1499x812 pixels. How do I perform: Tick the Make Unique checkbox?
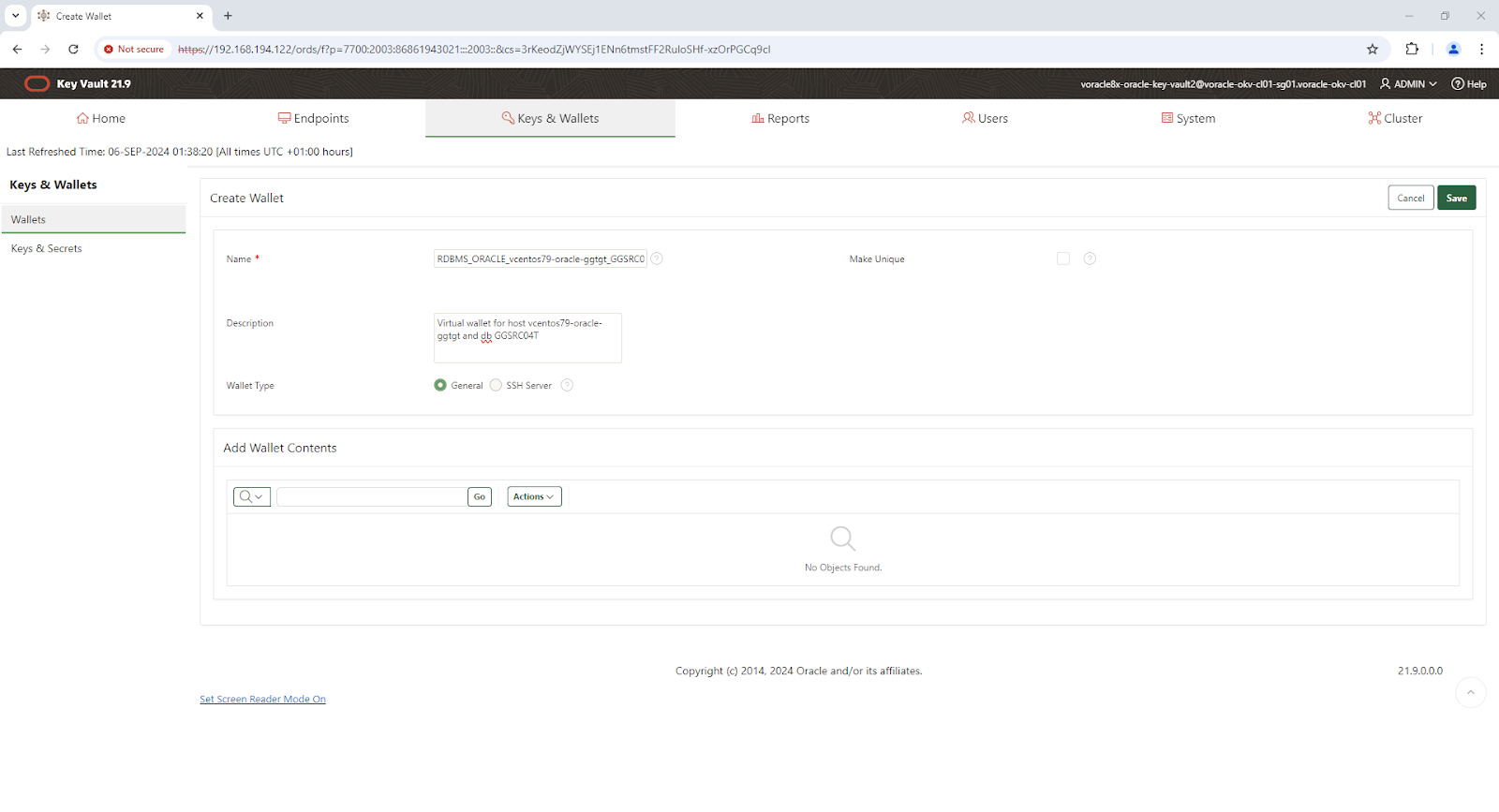pyautogui.click(x=1062, y=258)
